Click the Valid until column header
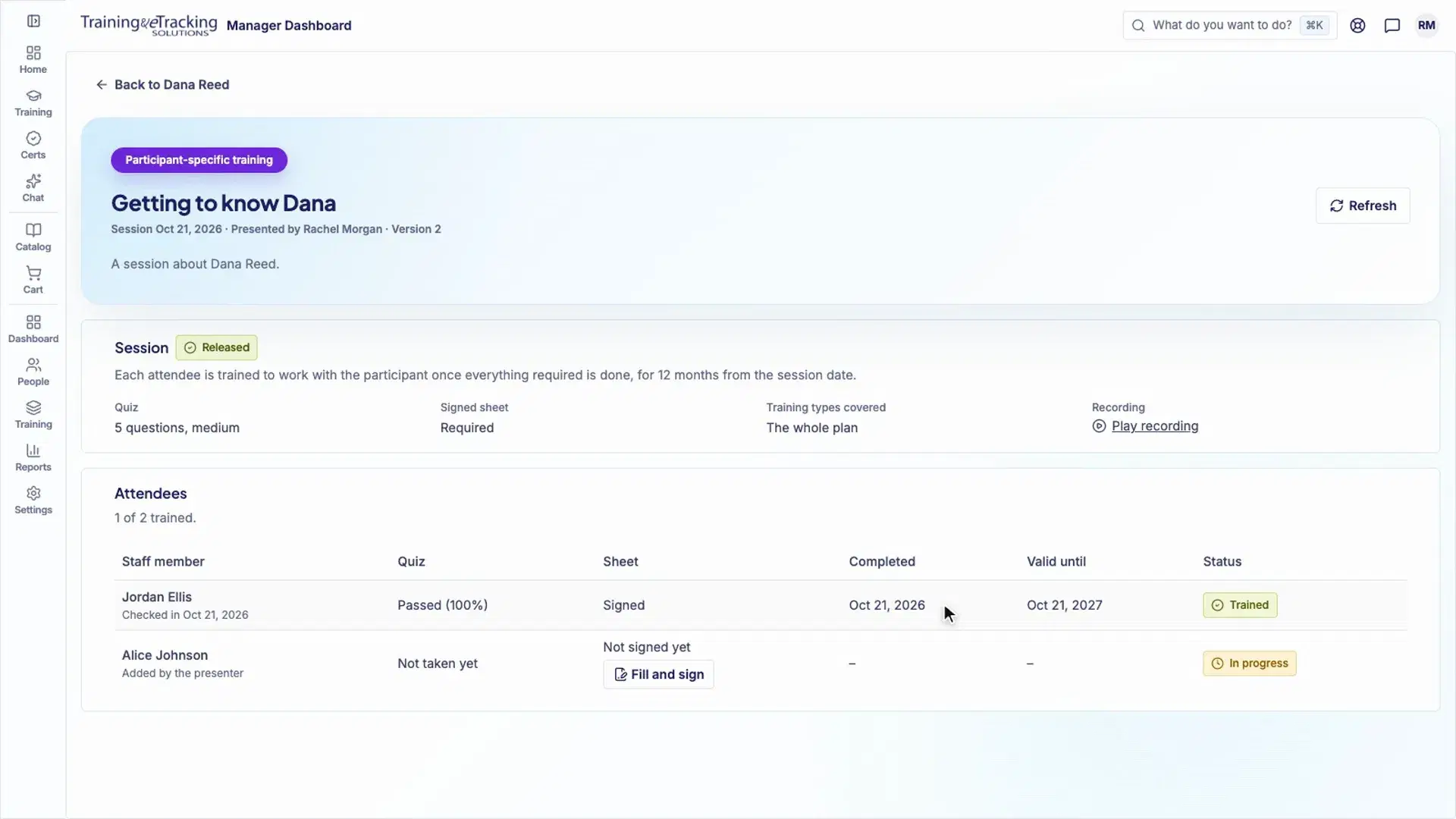Viewport: 1456px width, 819px height. (x=1056, y=562)
